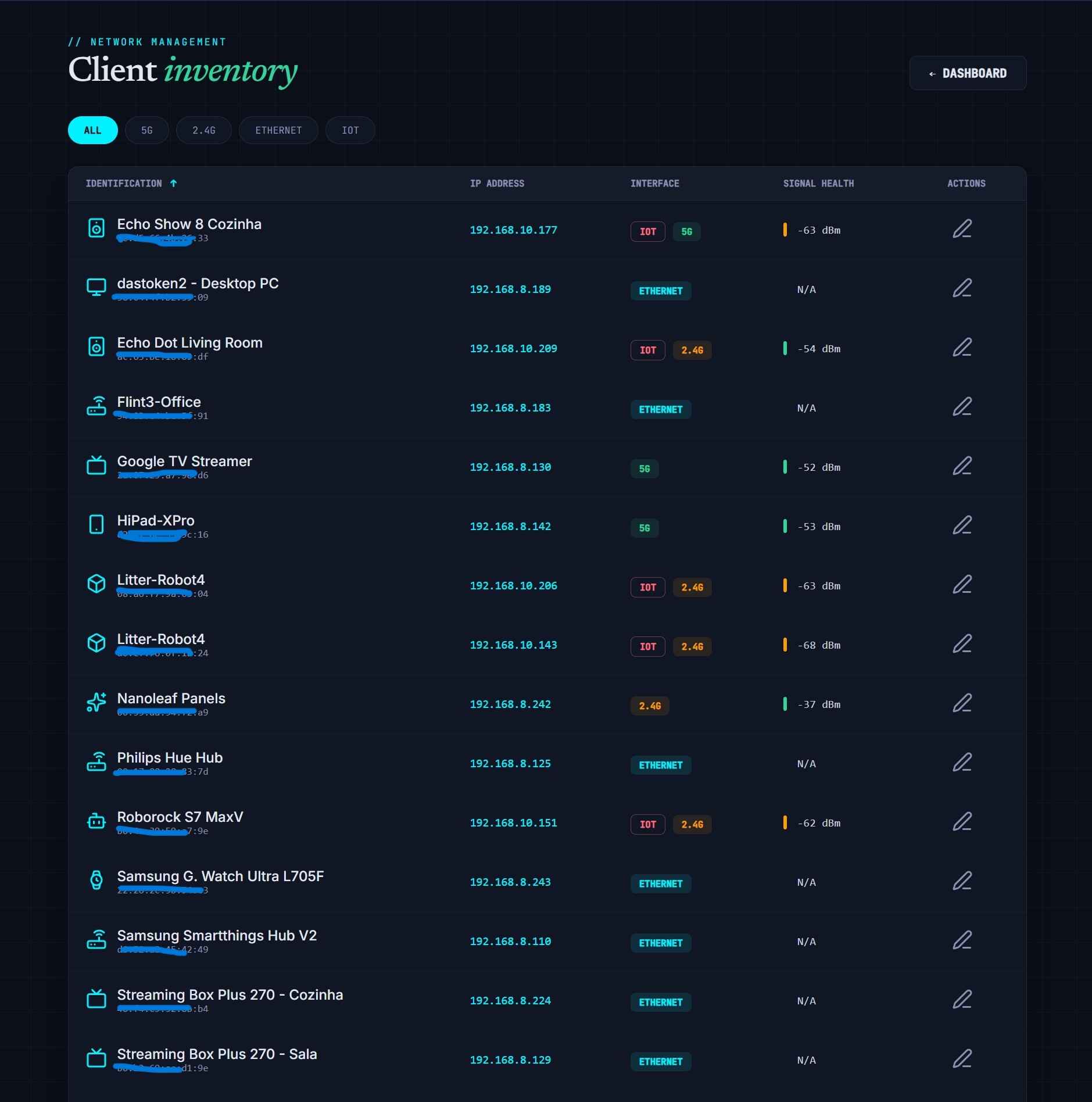Show only ETHERNET clients

pyautogui.click(x=278, y=130)
